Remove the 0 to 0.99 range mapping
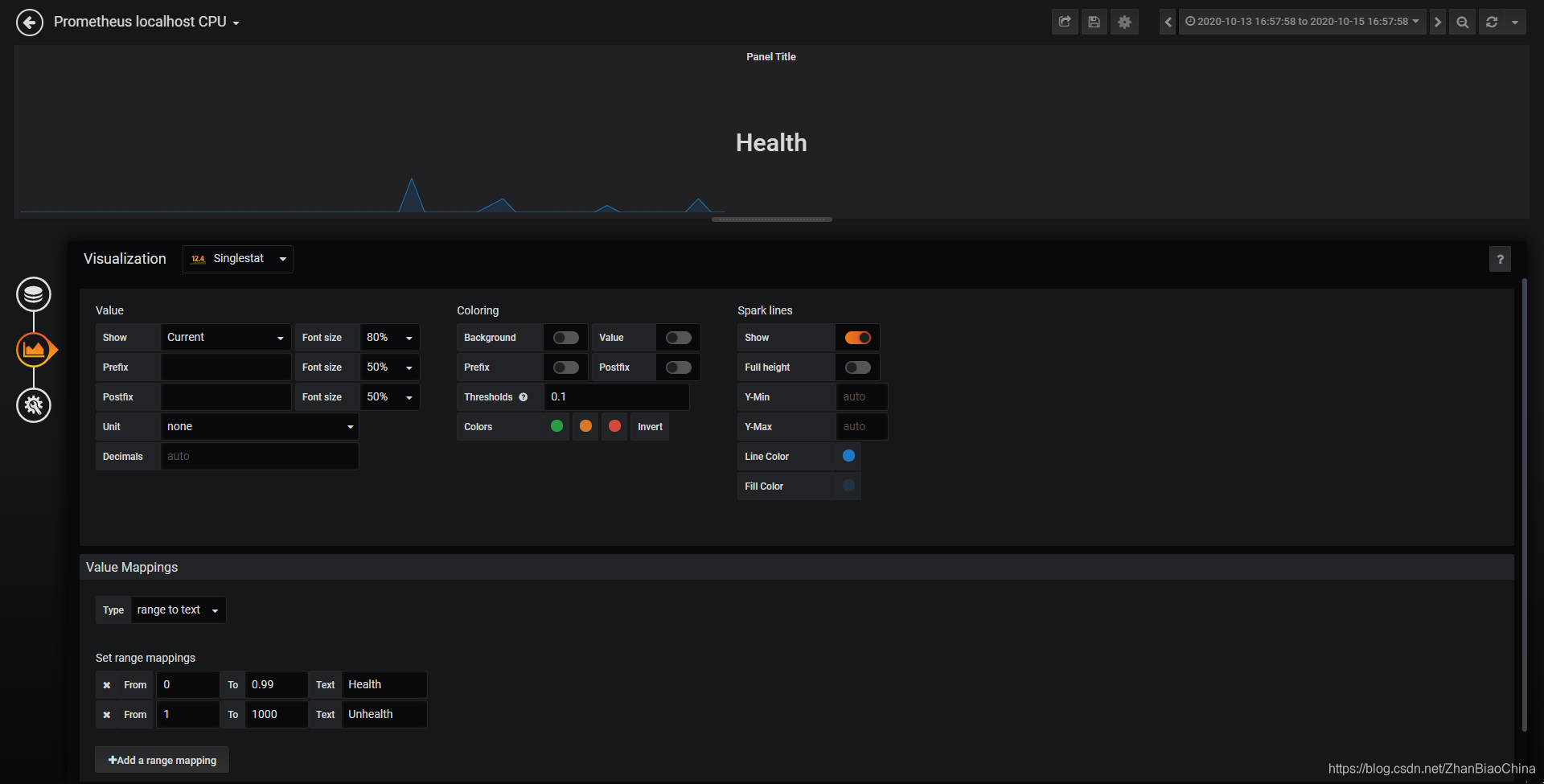 click(x=106, y=685)
